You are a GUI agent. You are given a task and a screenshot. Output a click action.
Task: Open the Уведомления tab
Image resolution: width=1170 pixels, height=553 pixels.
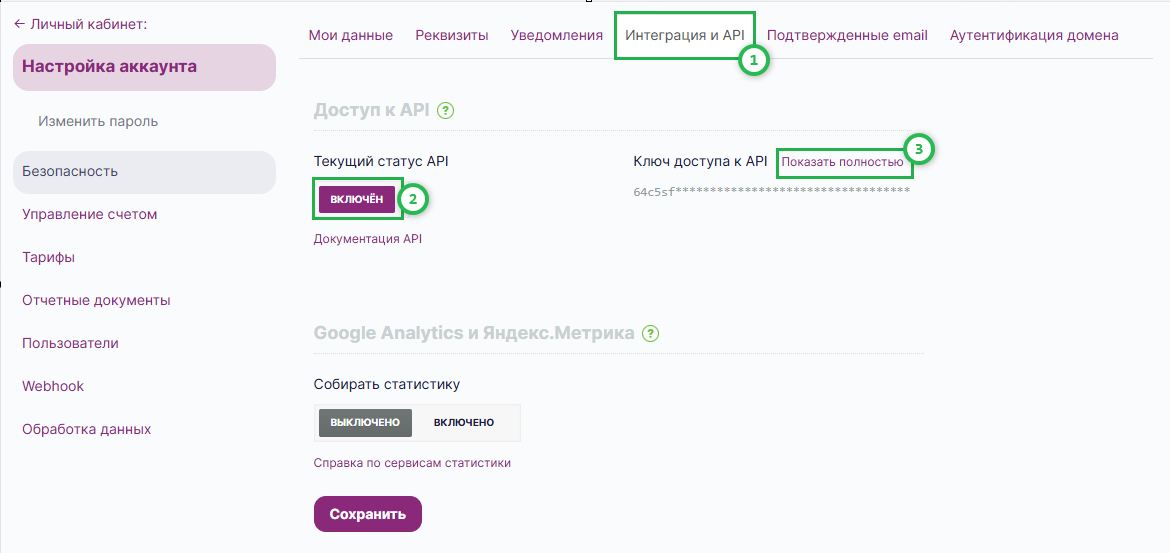pos(557,35)
